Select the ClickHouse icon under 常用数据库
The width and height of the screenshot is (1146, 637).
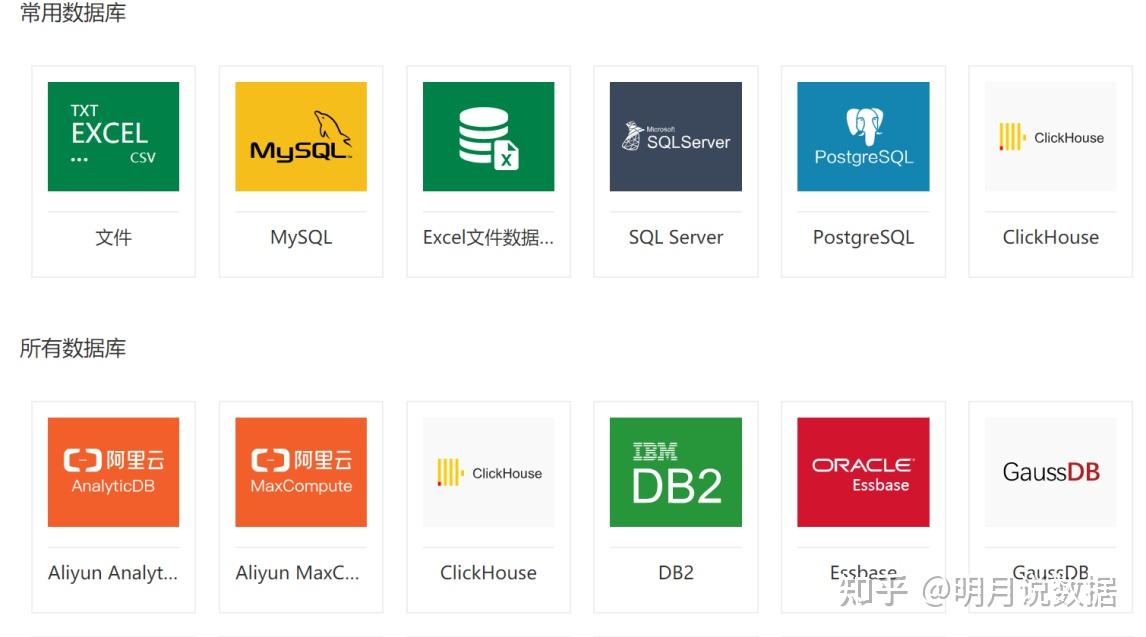[x=1049, y=136]
